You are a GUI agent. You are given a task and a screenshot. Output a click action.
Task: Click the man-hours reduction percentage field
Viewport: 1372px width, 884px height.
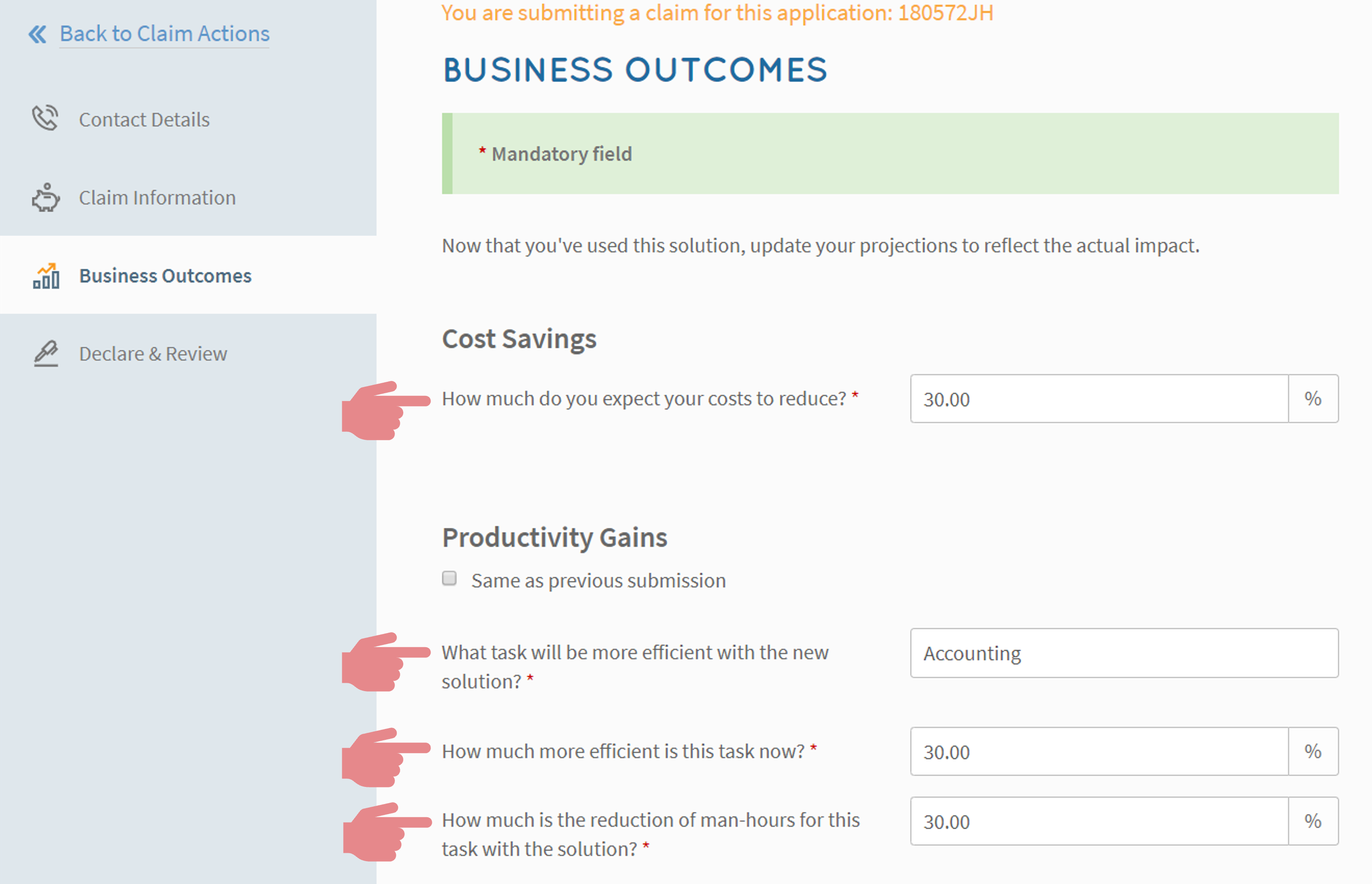click(1098, 822)
